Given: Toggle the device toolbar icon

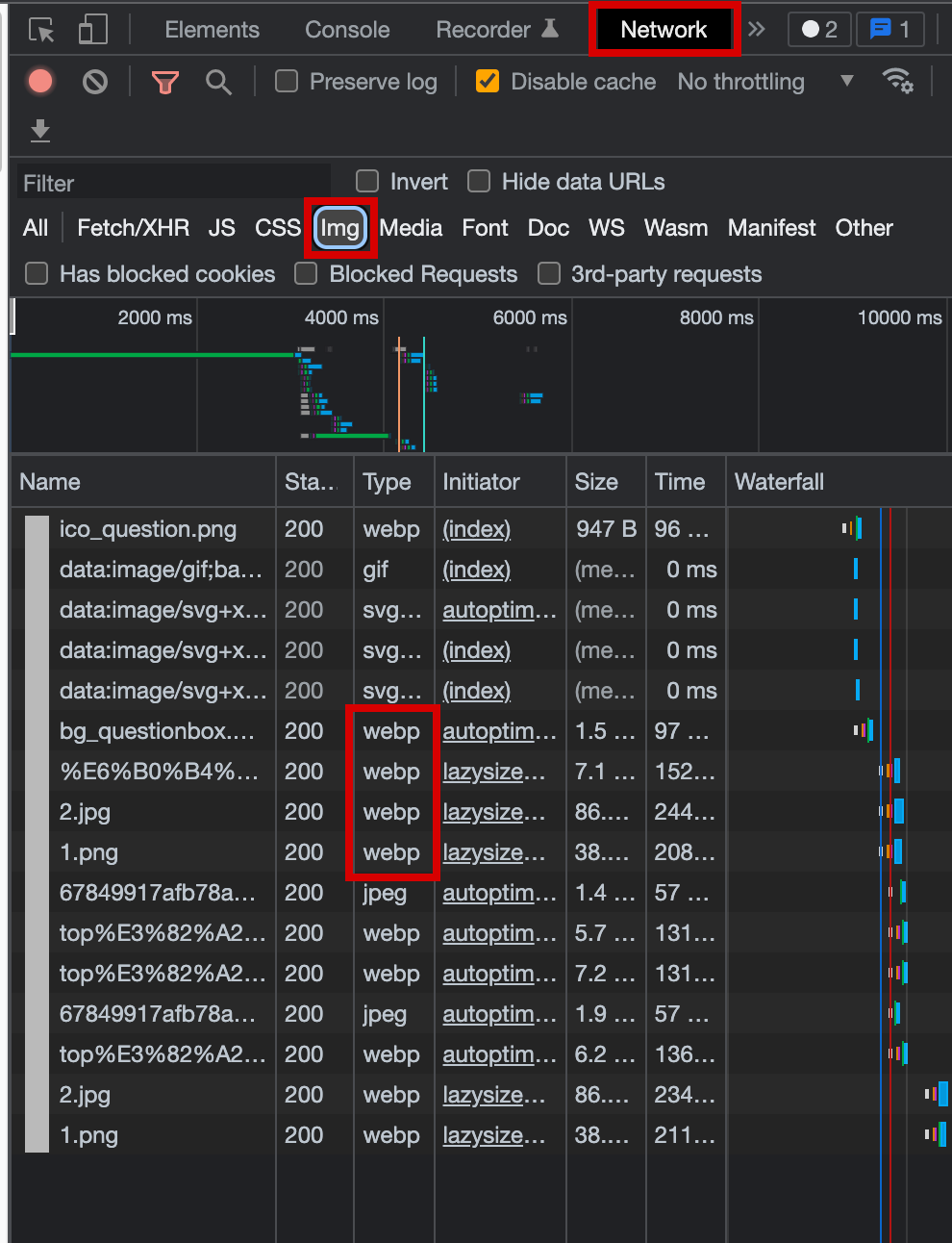Looking at the screenshot, I should [x=92, y=30].
